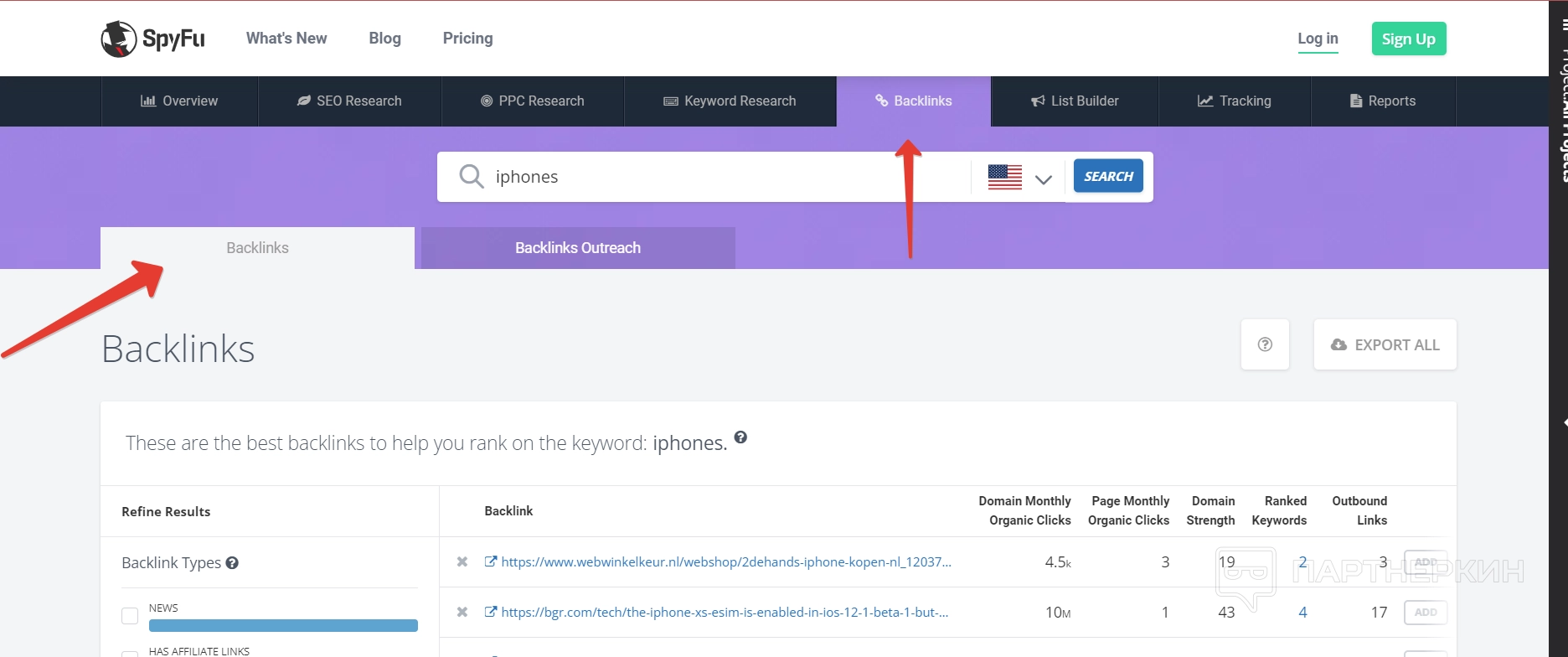Click the NEWS blue filter bar
Image resolution: width=1568 pixels, height=657 pixels.
click(x=283, y=625)
